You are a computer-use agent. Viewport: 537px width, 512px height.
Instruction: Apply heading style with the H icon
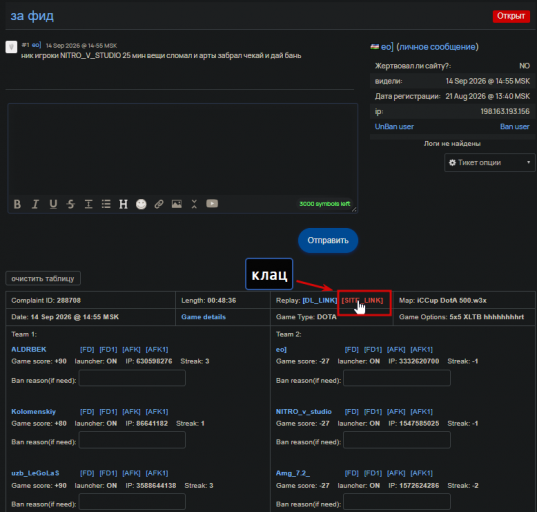click(123, 204)
